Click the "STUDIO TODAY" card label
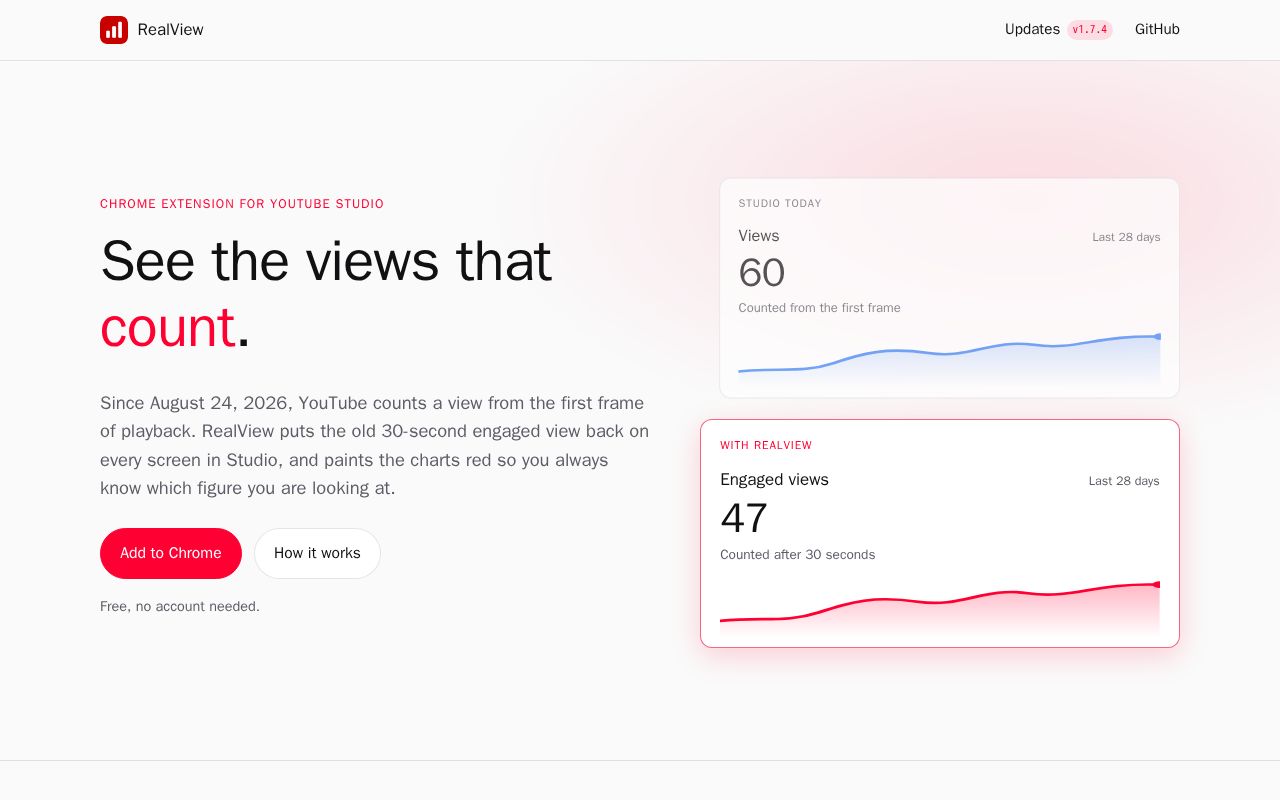The image size is (1280, 800). click(x=780, y=203)
